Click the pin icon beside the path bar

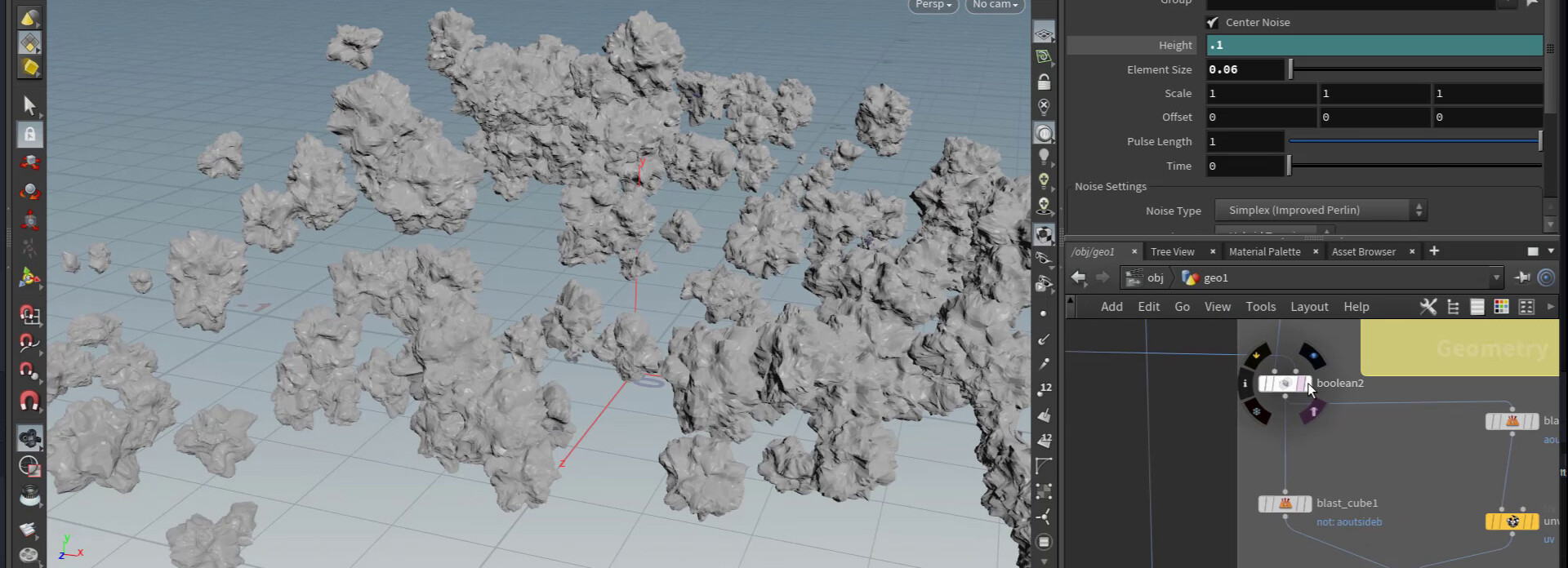pos(1521,277)
